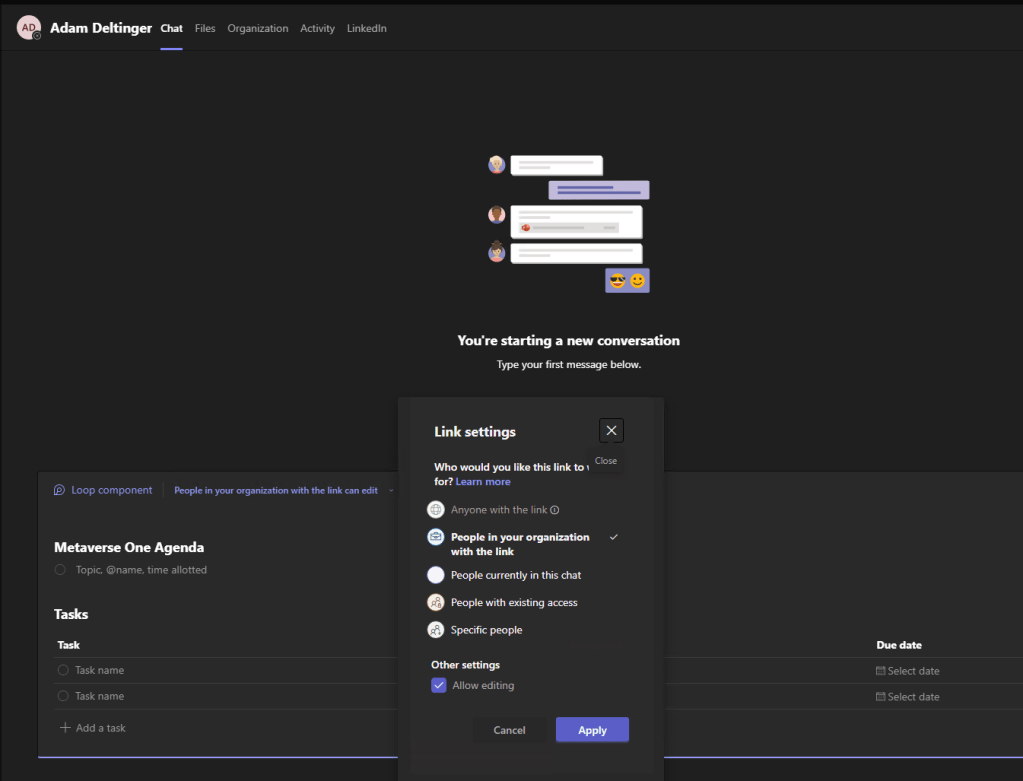Click Adam Deltinger's AD avatar
Viewport: 1023px width, 781px height.
pos(29,28)
